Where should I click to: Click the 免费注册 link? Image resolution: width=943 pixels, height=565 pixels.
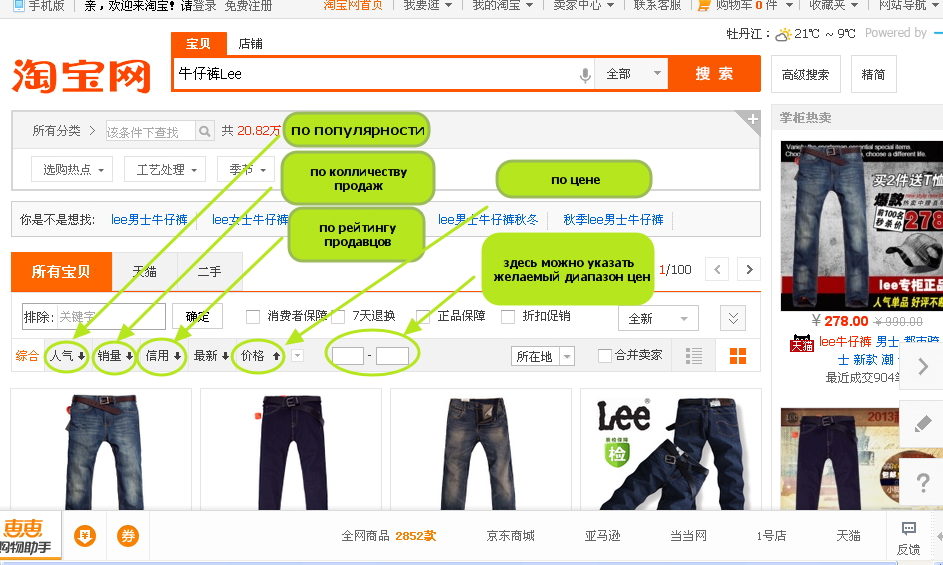248,5
